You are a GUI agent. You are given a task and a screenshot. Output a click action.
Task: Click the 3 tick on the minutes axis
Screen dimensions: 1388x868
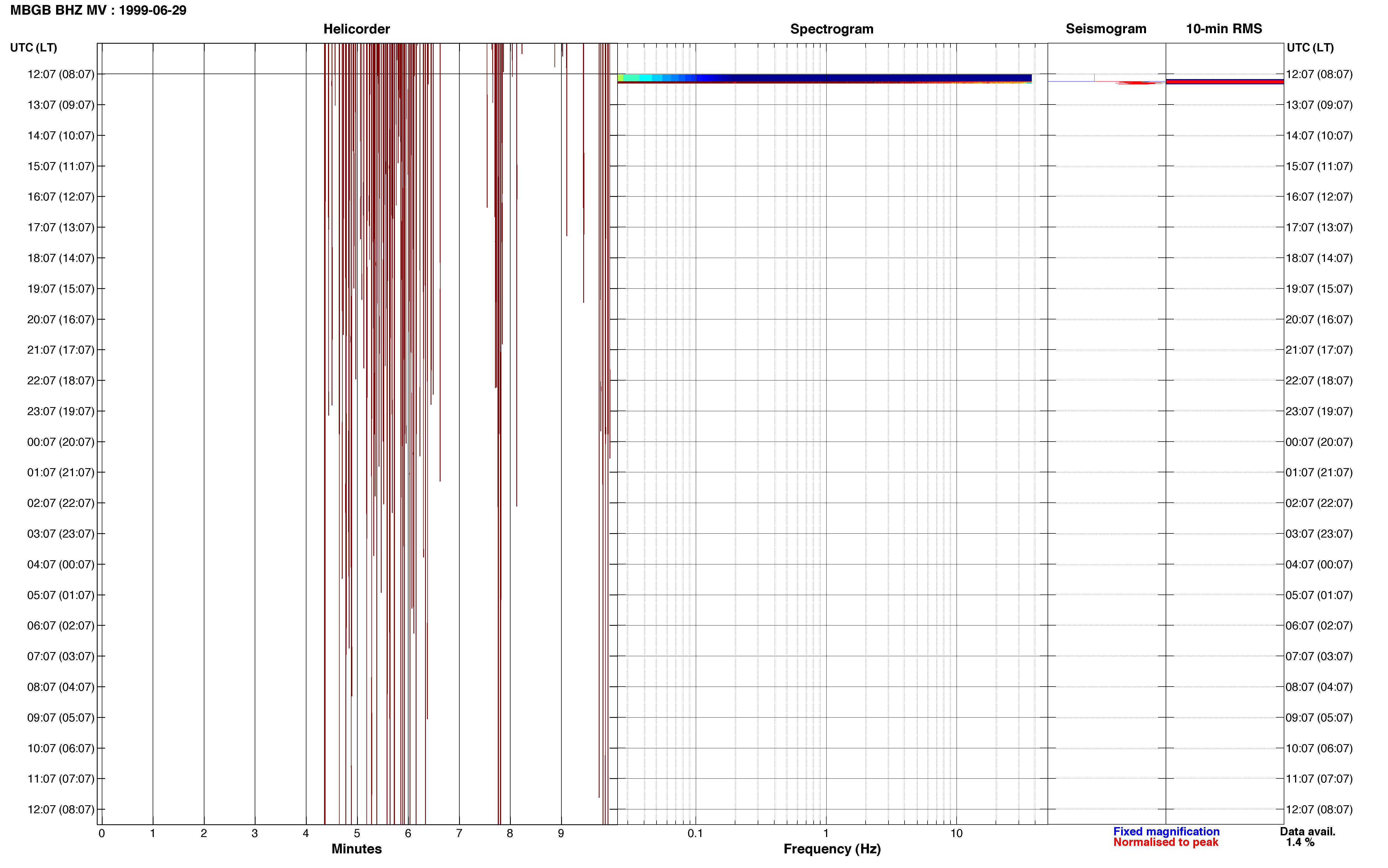pyautogui.click(x=255, y=833)
